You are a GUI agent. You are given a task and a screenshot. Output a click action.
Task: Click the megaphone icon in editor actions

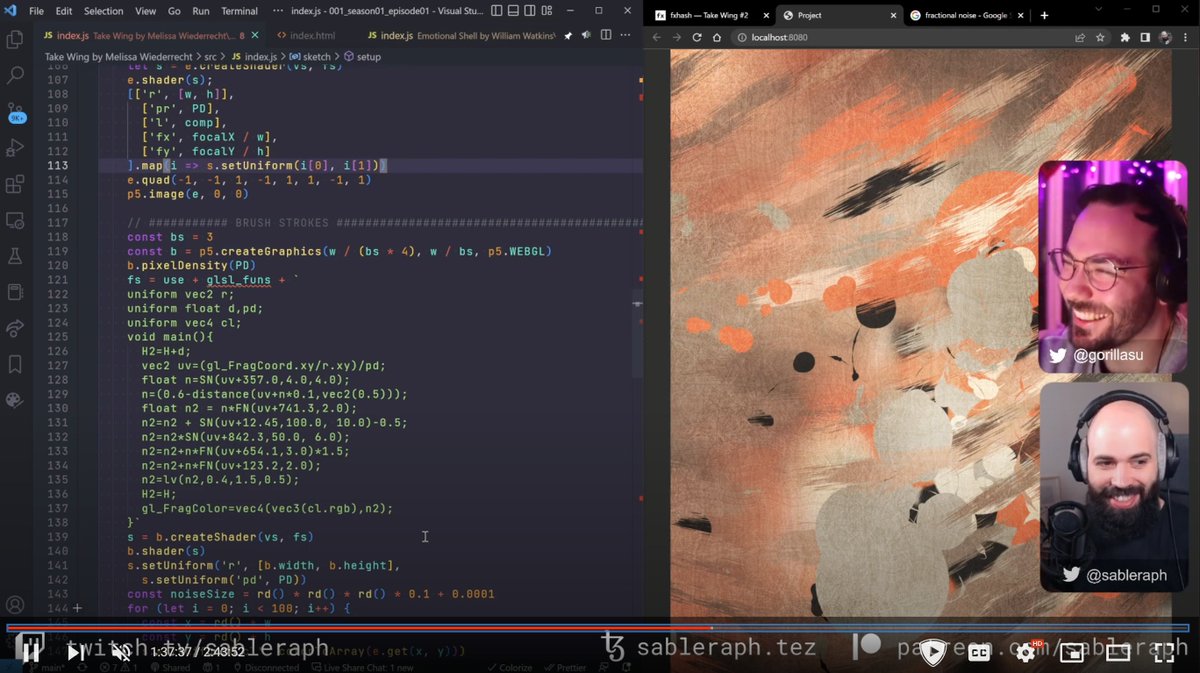point(588,35)
